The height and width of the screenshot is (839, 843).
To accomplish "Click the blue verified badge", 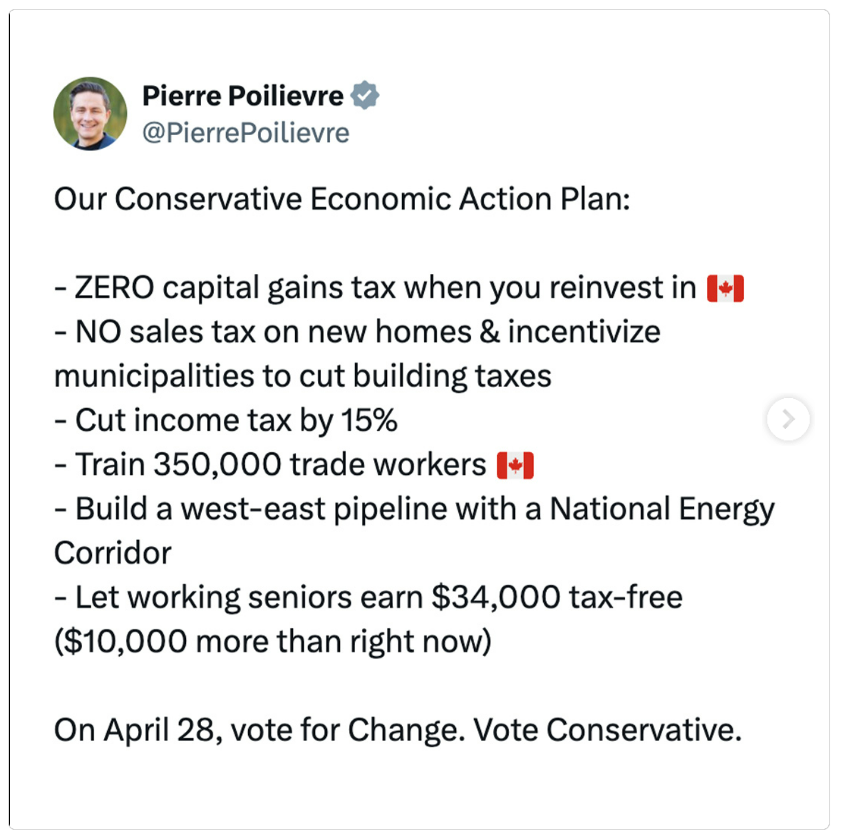I will (x=366, y=96).
